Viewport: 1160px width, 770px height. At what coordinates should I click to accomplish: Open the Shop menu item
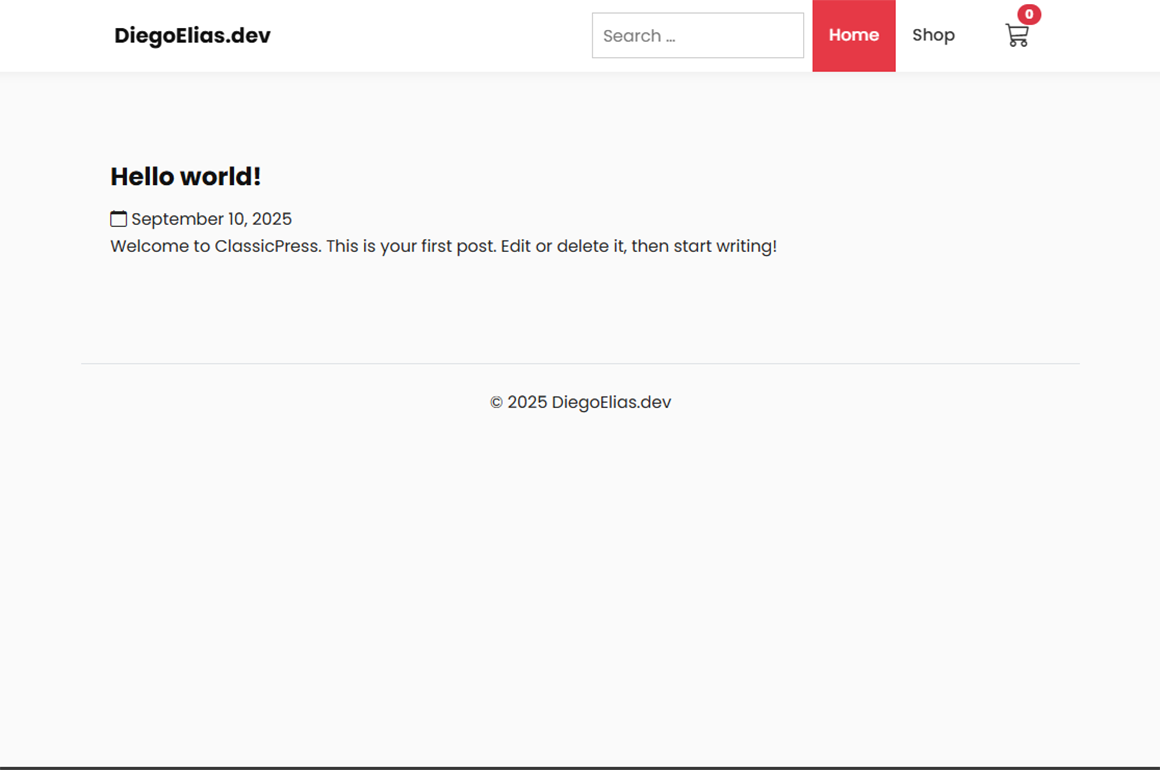[x=933, y=36]
